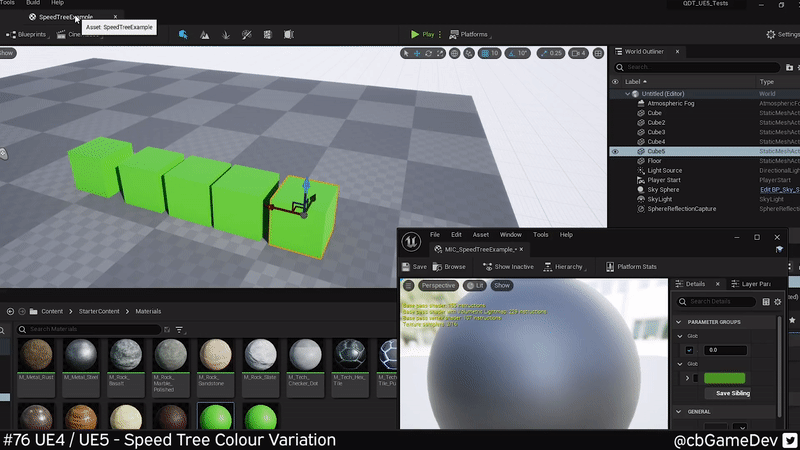Toggle Lit view mode in preview

tap(475, 285)
